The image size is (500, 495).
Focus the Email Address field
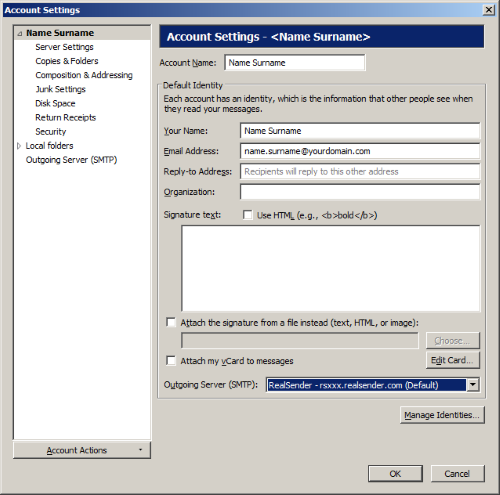point(360,151)
